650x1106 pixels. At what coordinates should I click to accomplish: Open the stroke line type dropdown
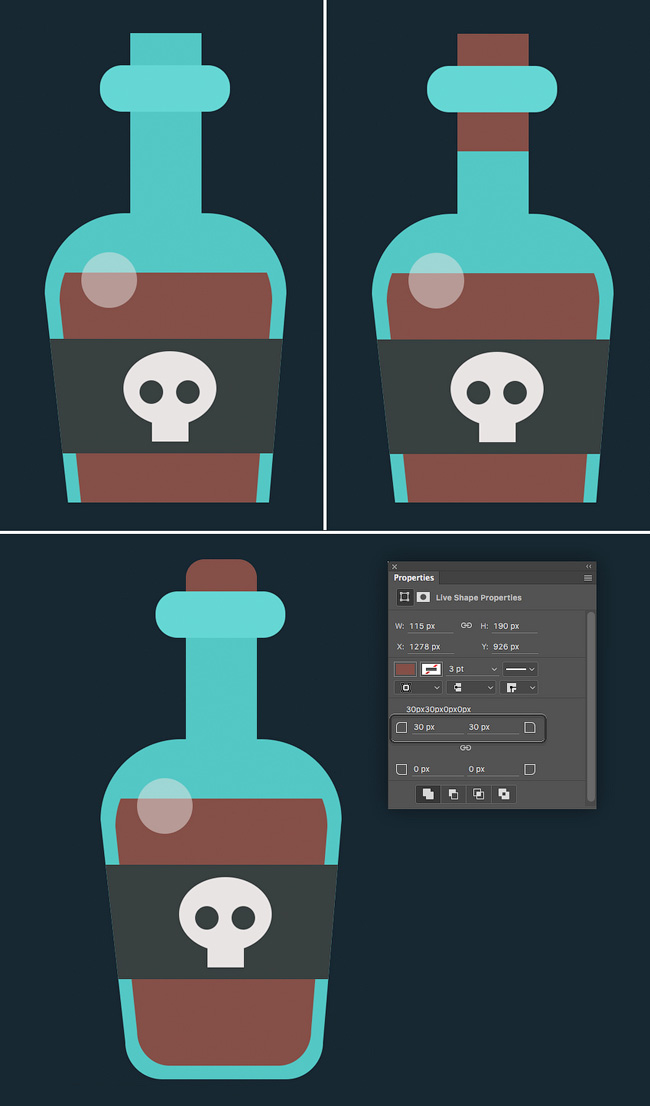click(x=520, y=669)
